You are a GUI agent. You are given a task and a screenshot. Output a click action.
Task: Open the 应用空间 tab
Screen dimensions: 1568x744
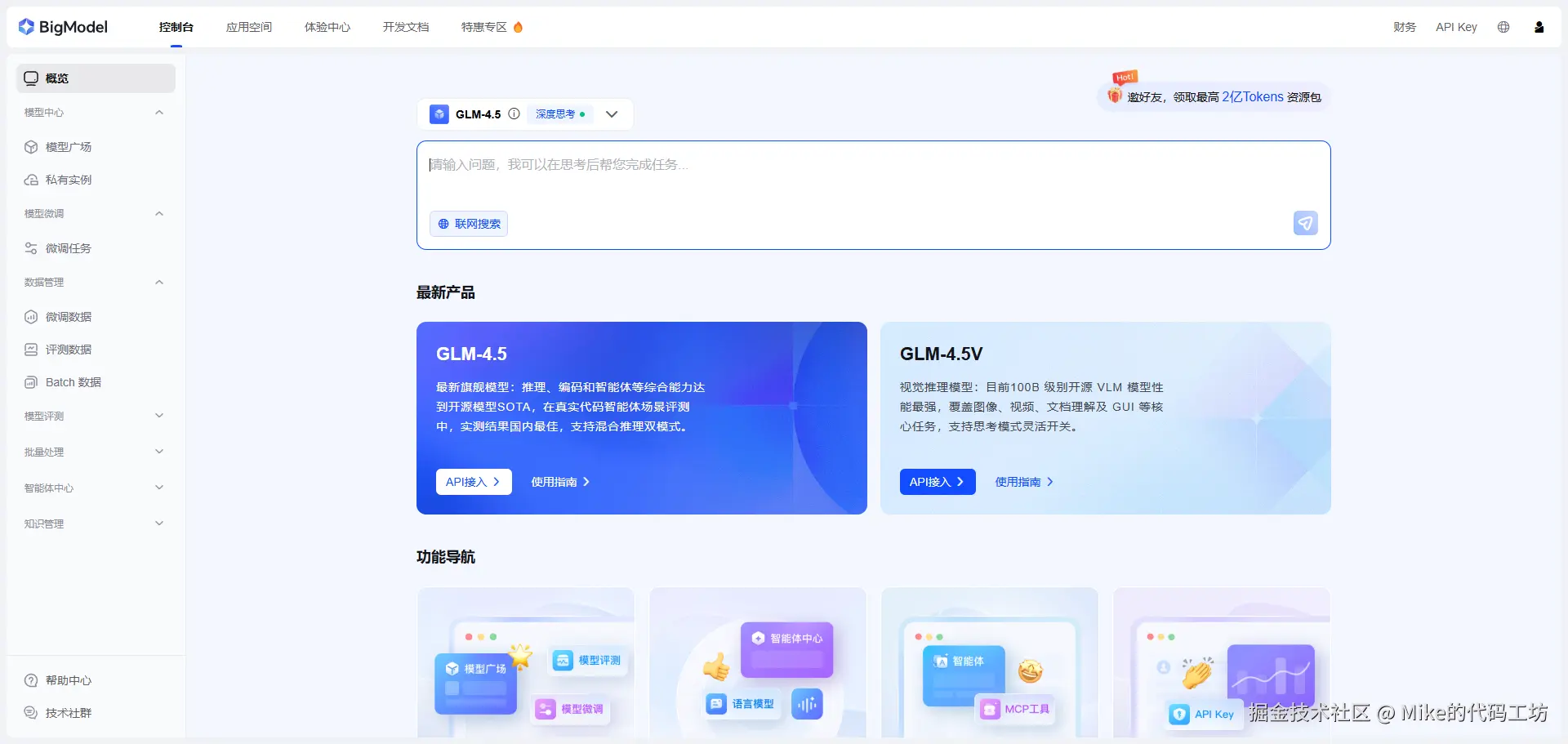tap(249, 27)
